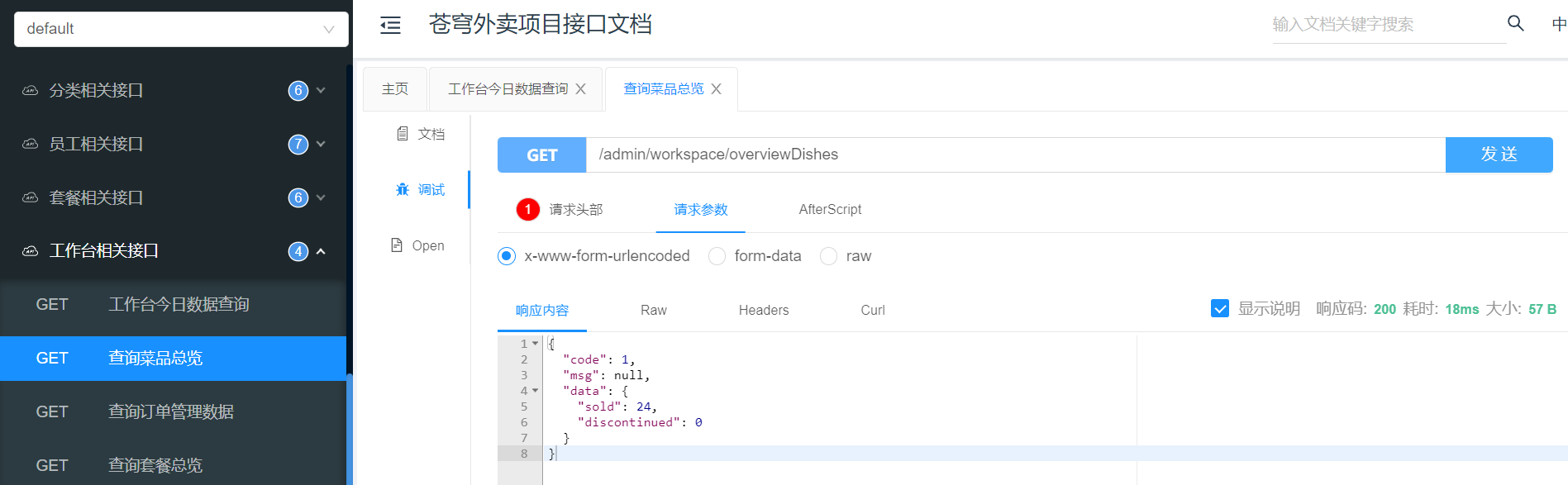
Task: Open the Headers response tab
Action: coord(763,311)
